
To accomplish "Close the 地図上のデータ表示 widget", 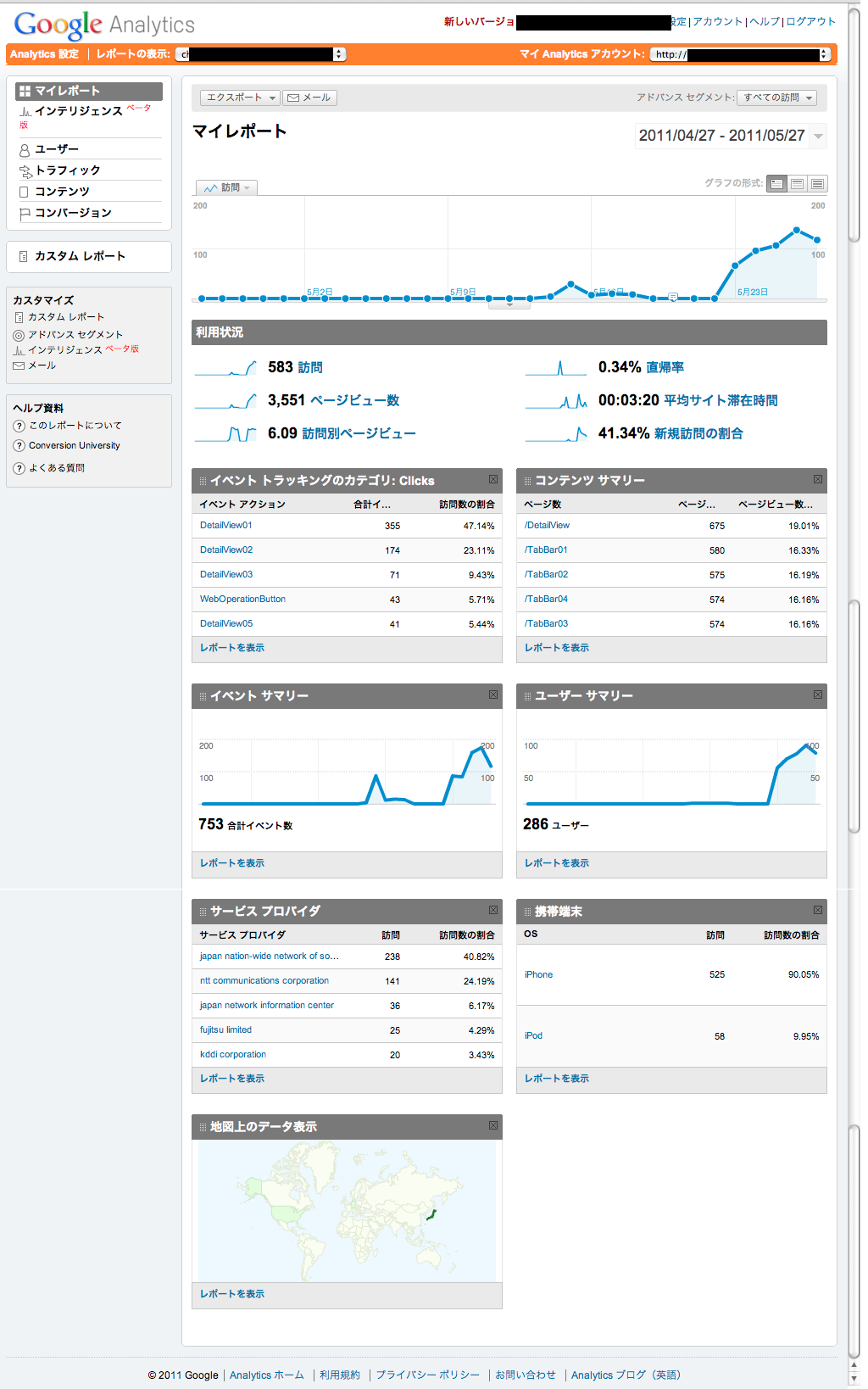I will (x=493, y=1125).
